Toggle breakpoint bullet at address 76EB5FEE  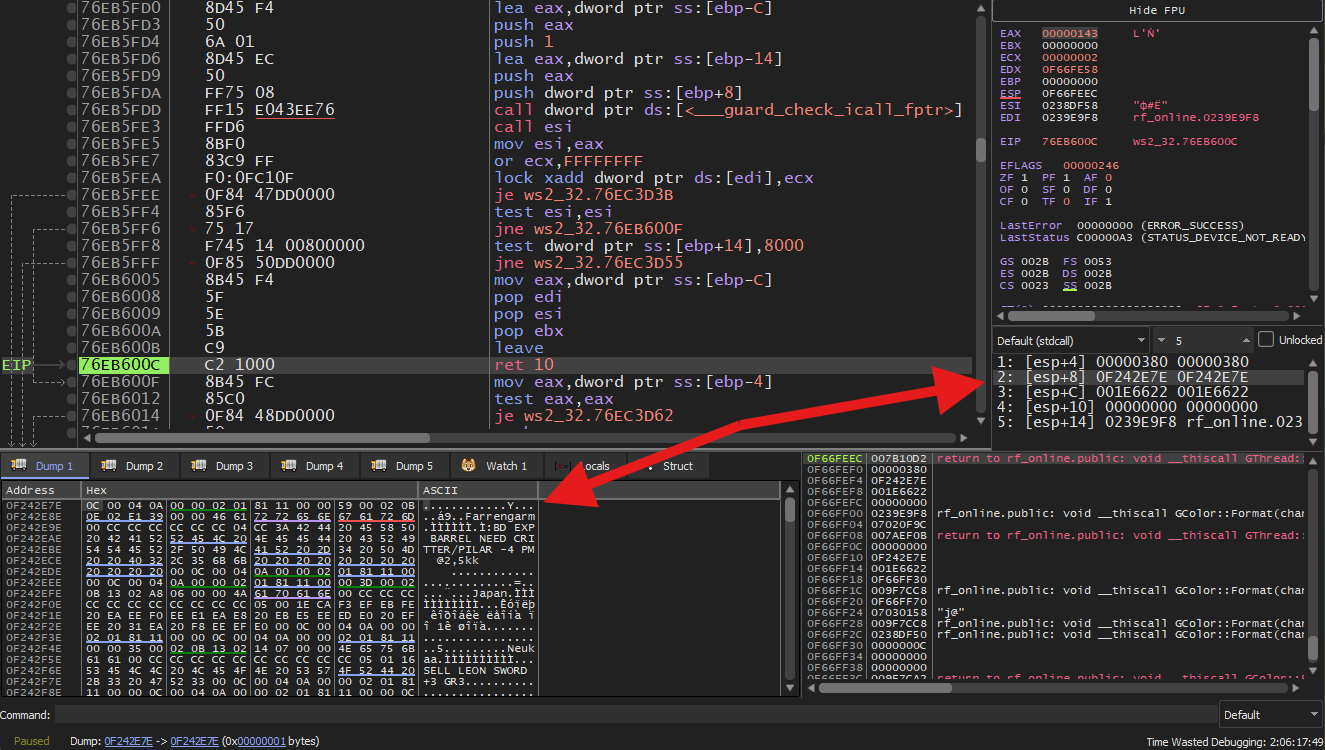[x=70, y=195]
